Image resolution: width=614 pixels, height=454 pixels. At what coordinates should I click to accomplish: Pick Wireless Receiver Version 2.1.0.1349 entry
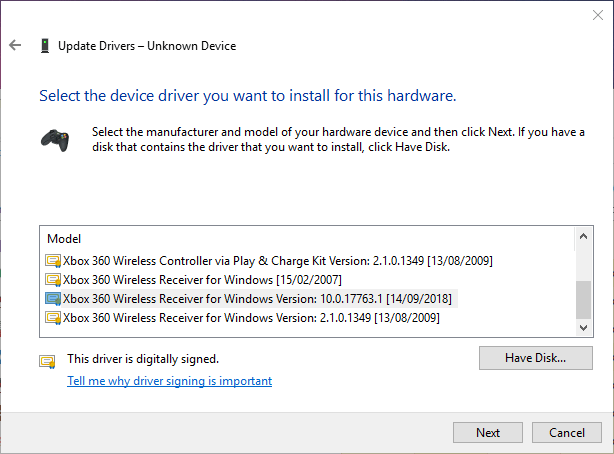(x=251, y=318)
